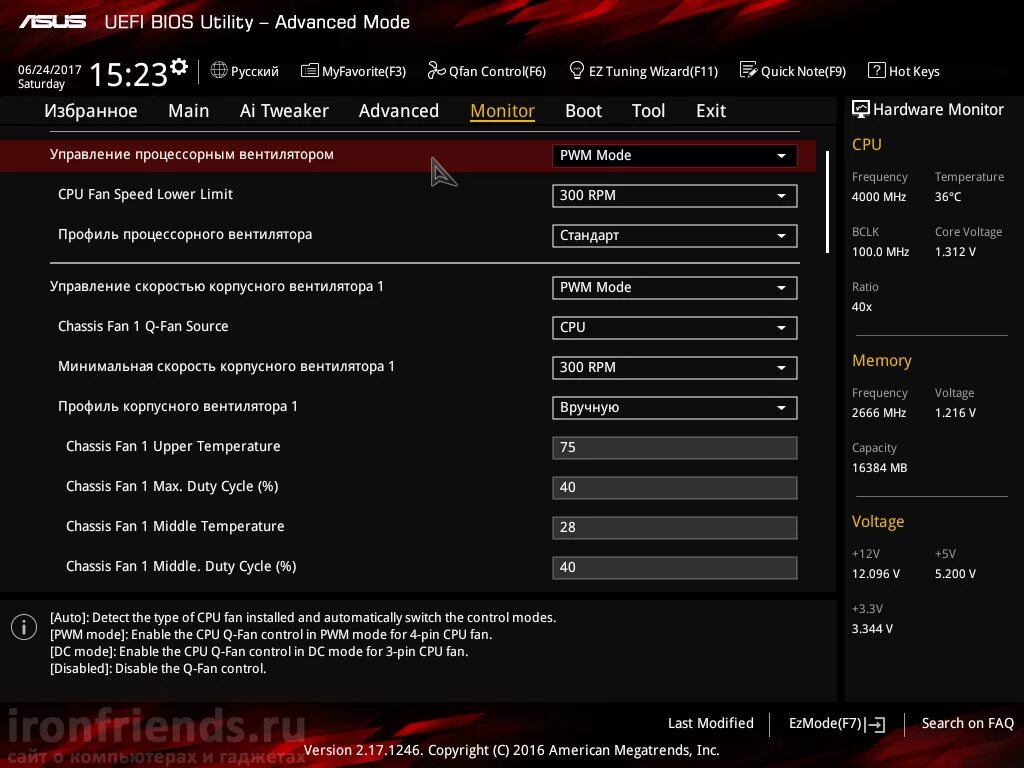Open MyFavorite(F3) menu
Viewport: 1024px width, 768px height.
(x=353, y=71)
